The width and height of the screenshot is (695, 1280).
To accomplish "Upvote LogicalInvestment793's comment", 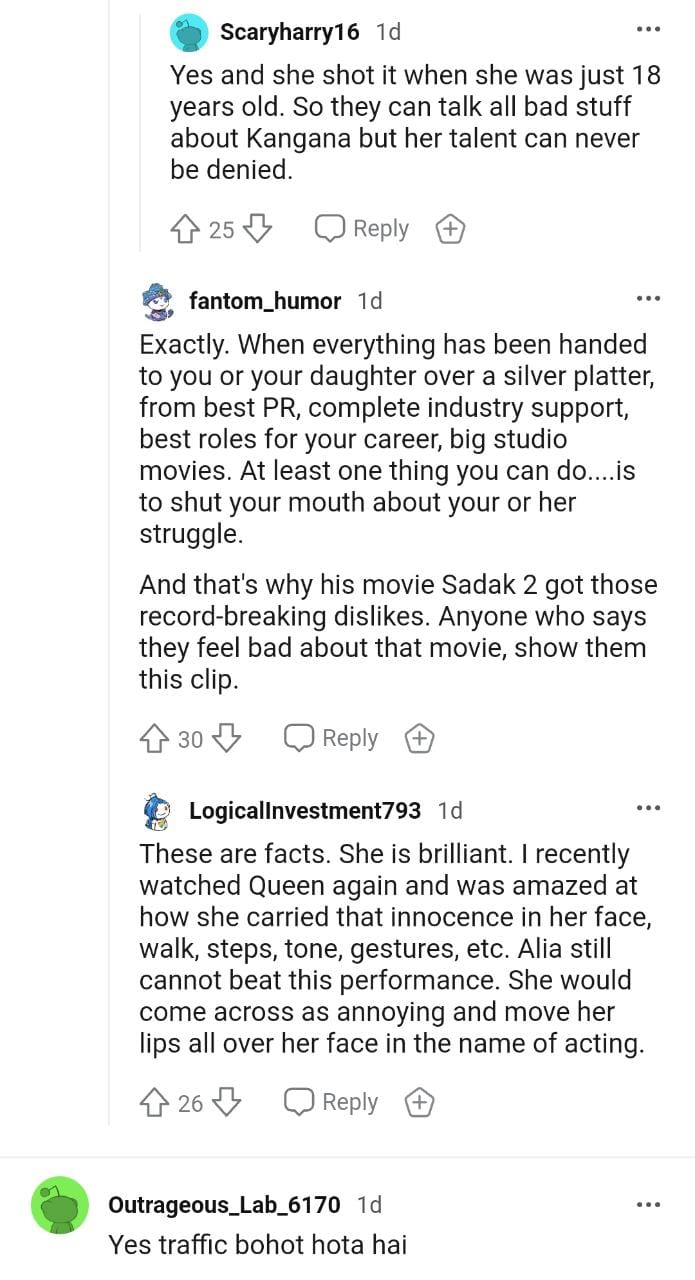I will (155, 1102).
